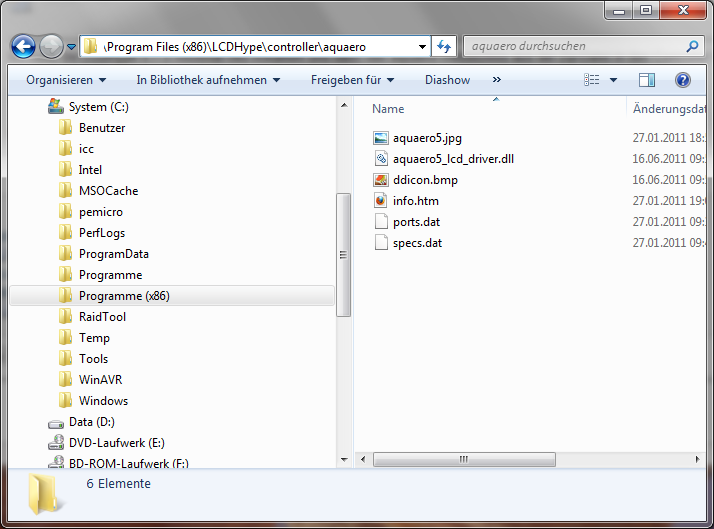Click the change view icon

coord(593,80)
